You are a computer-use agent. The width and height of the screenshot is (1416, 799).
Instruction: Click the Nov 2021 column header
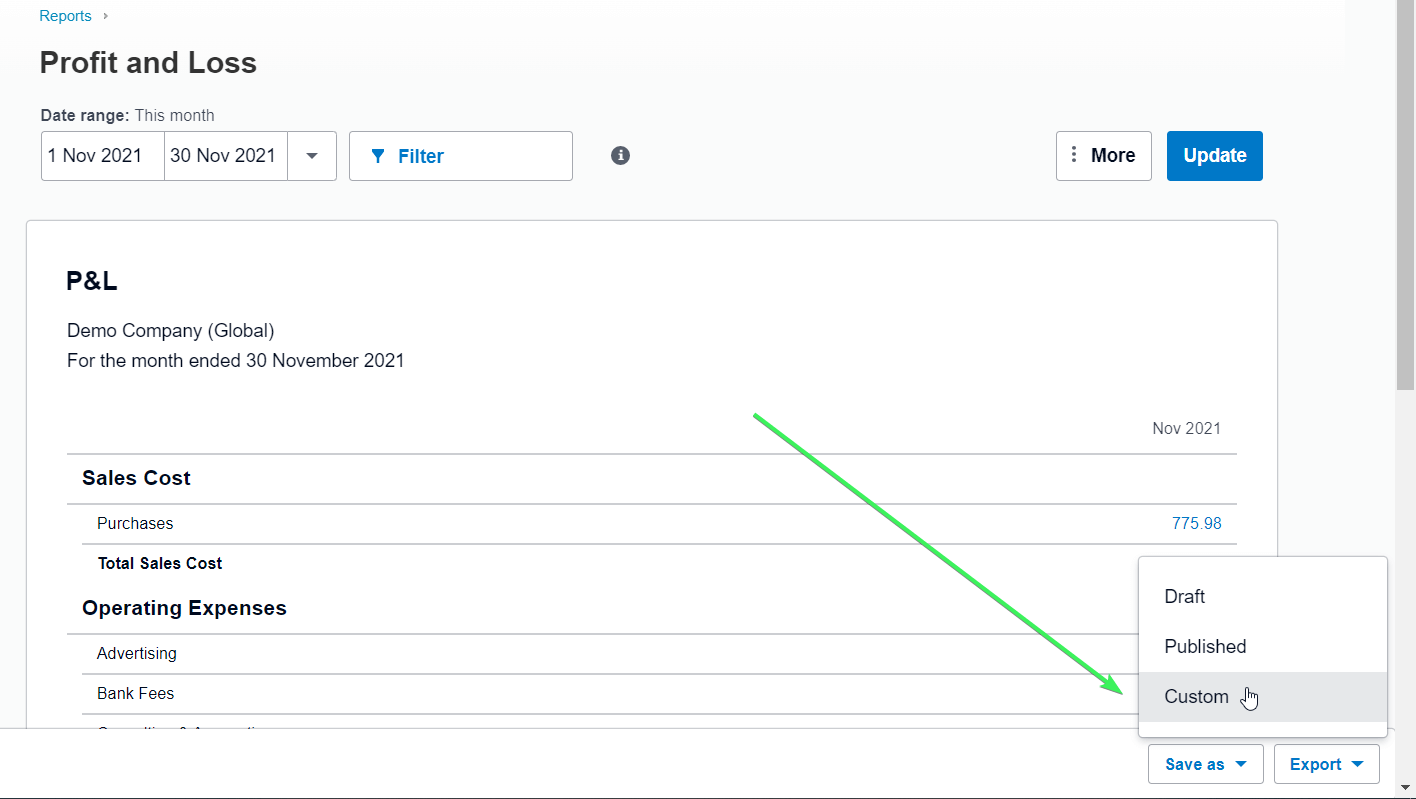coord(1187,428)
